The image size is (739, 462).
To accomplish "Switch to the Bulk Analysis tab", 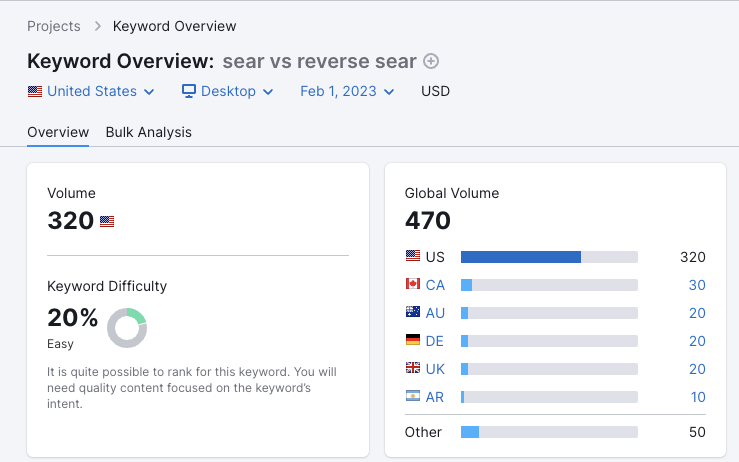I will point(148,132).
